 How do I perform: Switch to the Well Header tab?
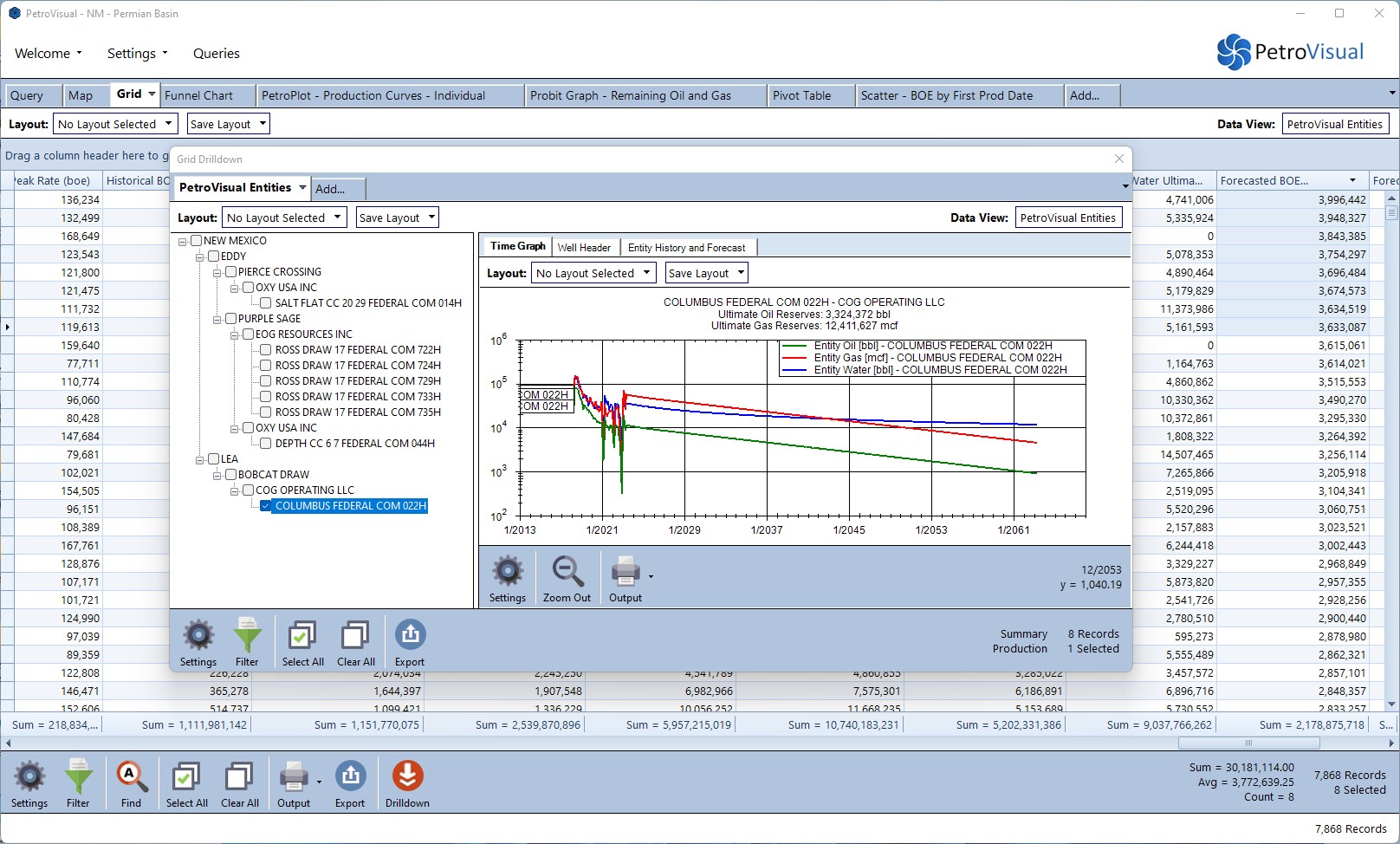[584, 248]
